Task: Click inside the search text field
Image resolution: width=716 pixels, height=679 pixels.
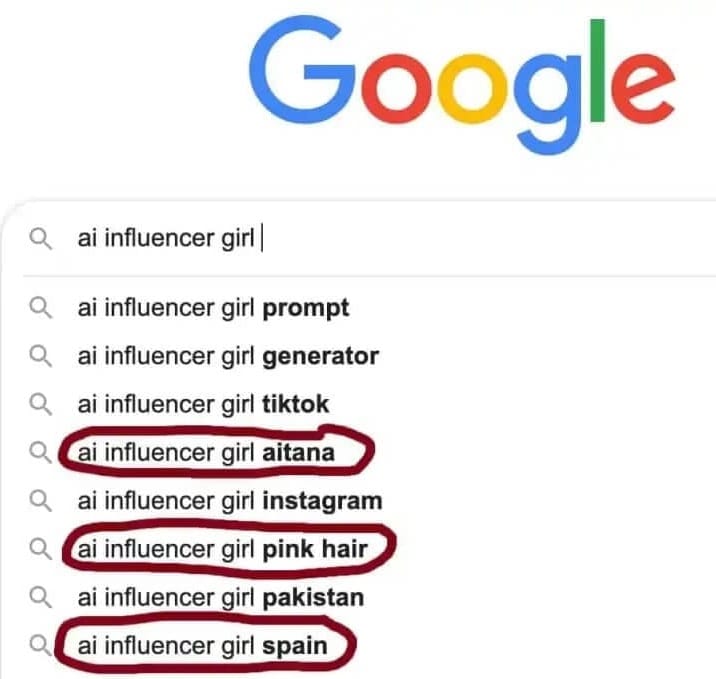Action: 168,240
